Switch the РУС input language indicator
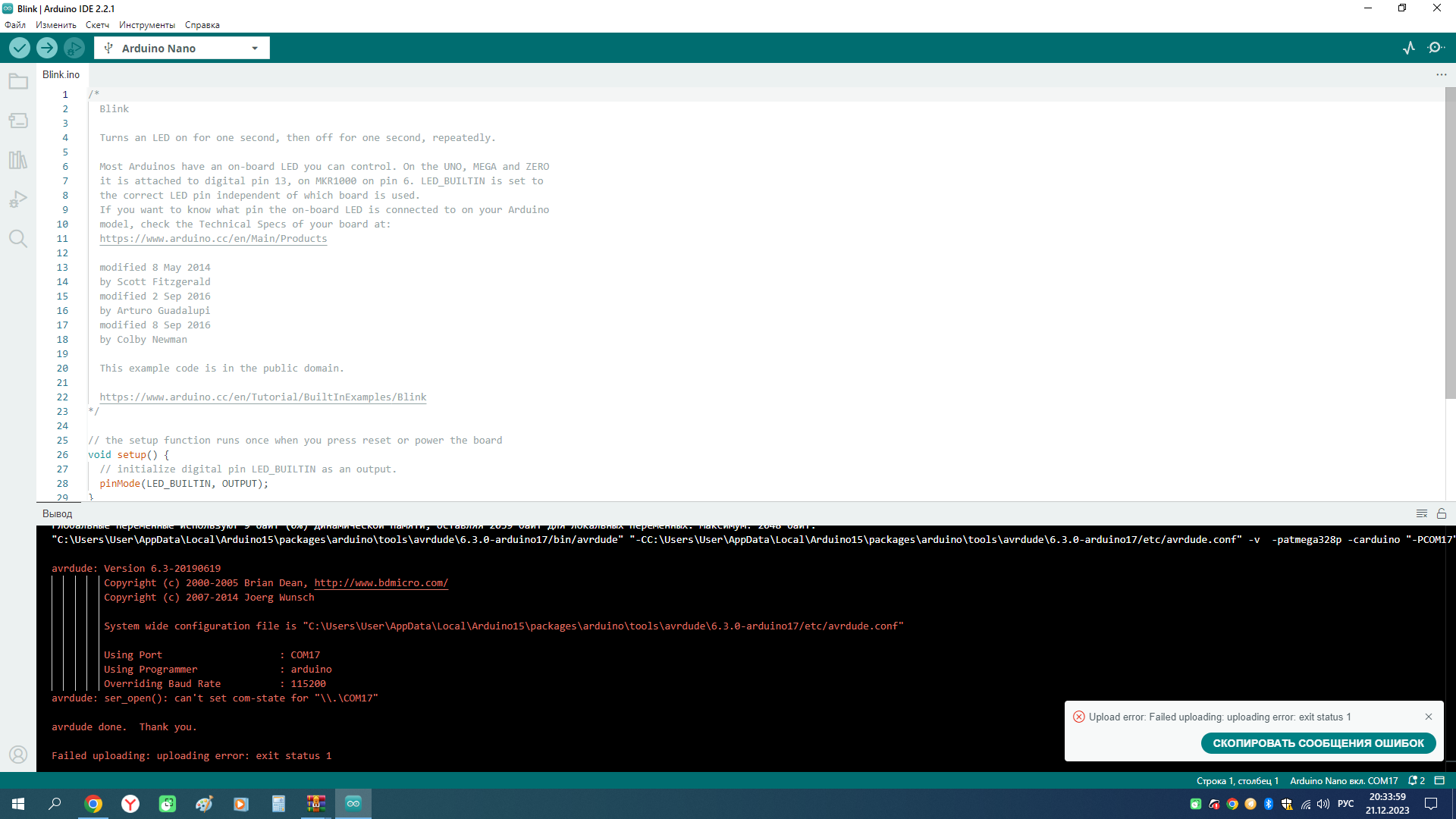This screenshot has height=819, width=1456. [x=1346, y=804]
